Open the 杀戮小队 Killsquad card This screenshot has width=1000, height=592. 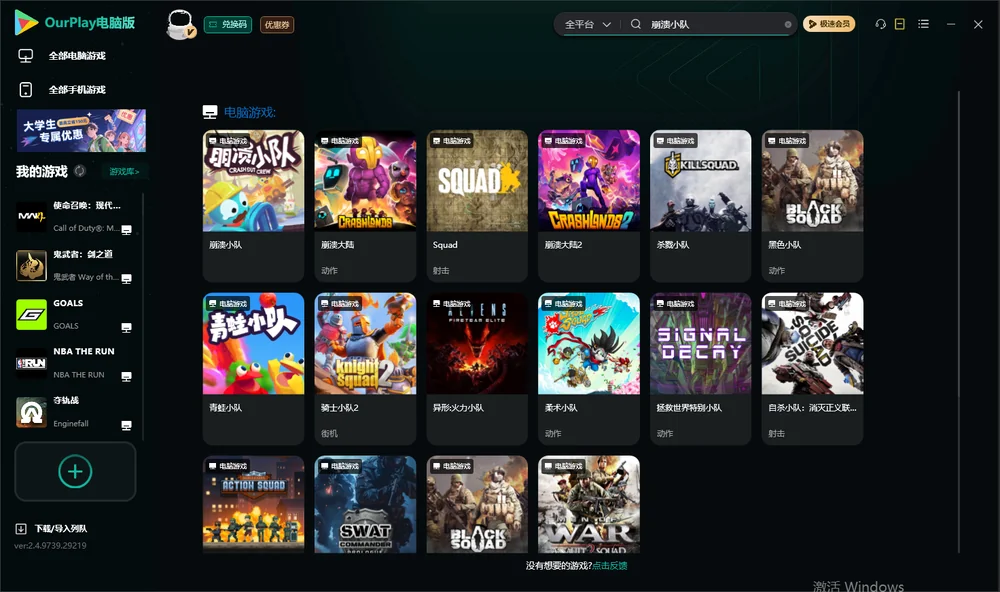(700, 205)
